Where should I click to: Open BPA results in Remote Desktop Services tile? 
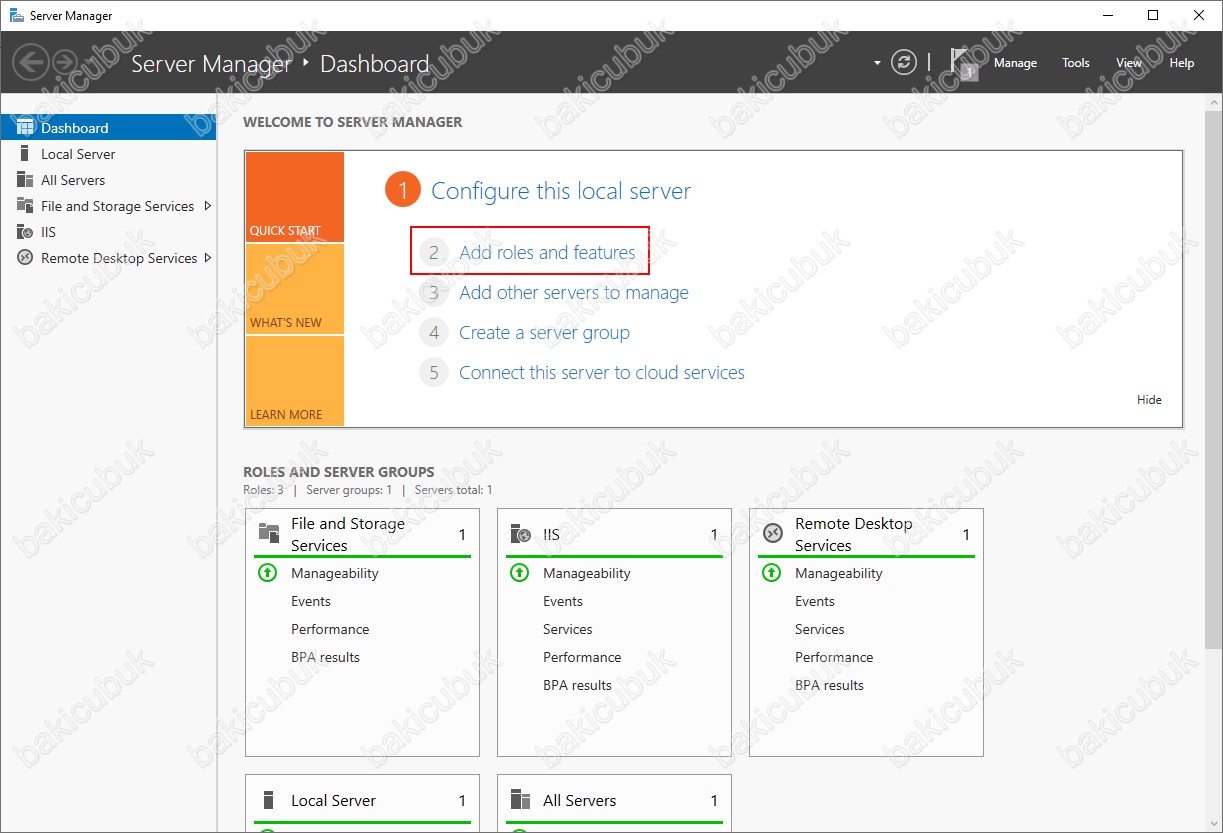click(x=829, y=685)
